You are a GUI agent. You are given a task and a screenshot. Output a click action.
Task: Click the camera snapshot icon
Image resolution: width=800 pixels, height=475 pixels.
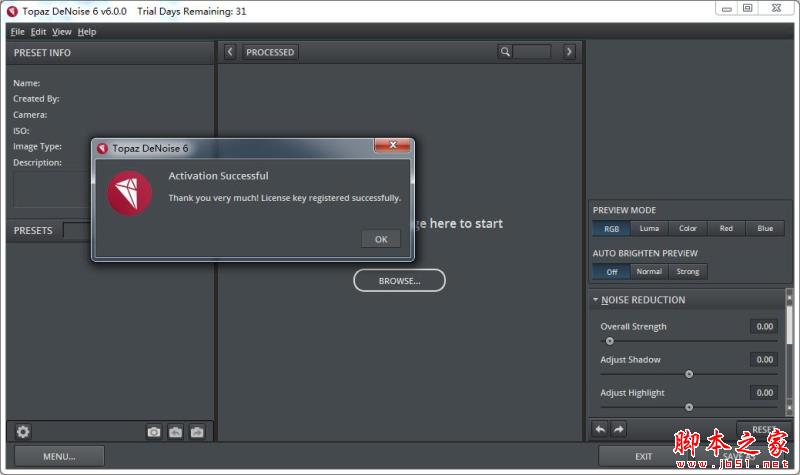click(x=154, y=432)
